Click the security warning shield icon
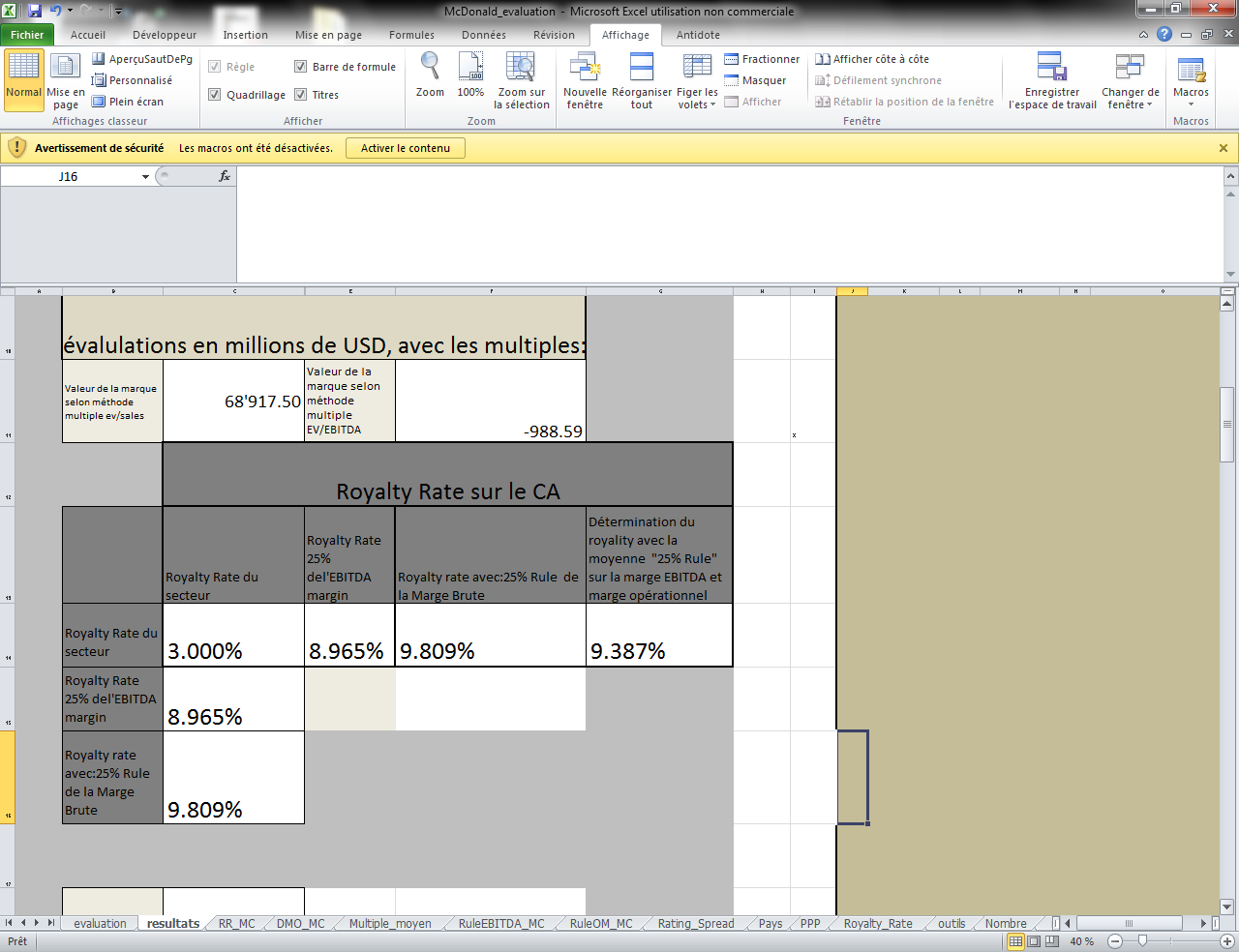Image resolution: width=1239 pixels, height=952 pixels. 16,148
